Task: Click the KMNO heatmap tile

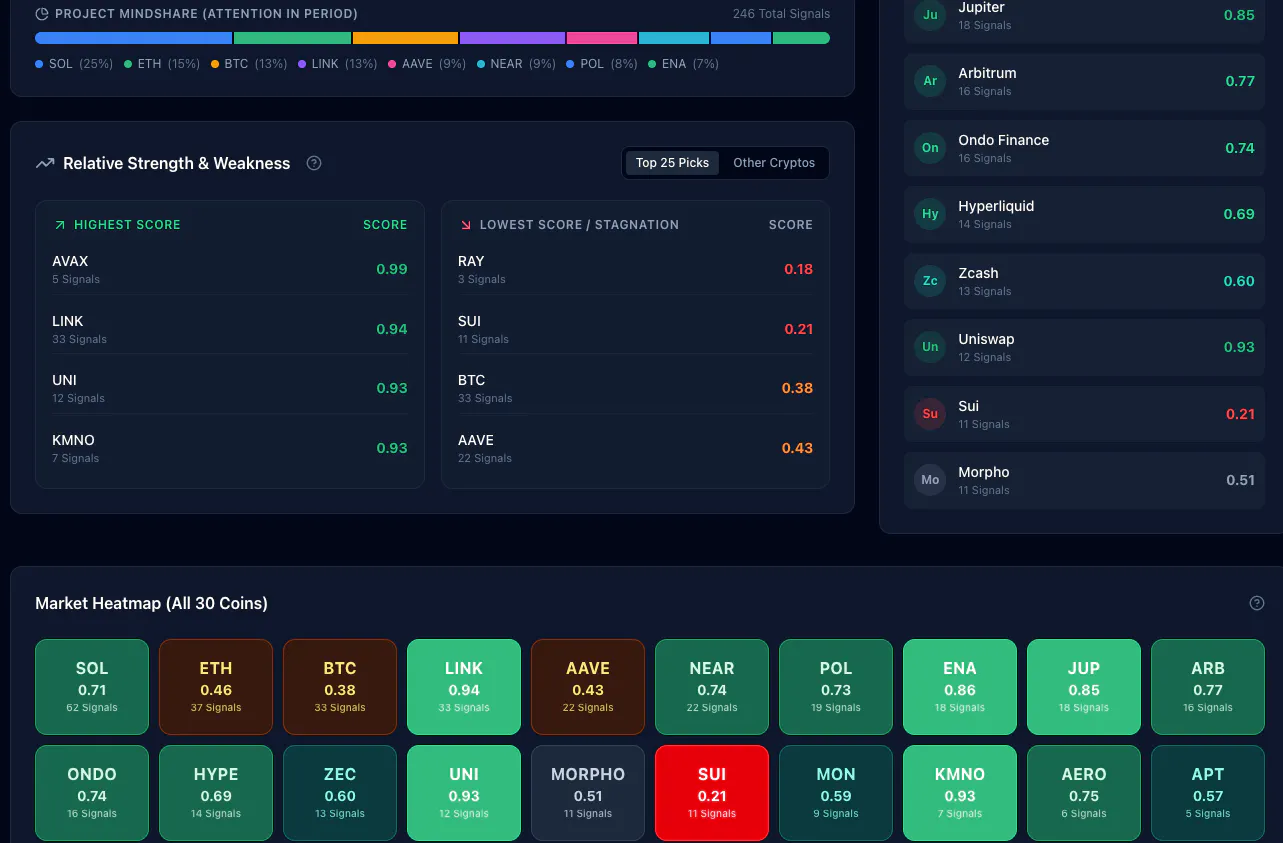Action: (x=960, y=793)
